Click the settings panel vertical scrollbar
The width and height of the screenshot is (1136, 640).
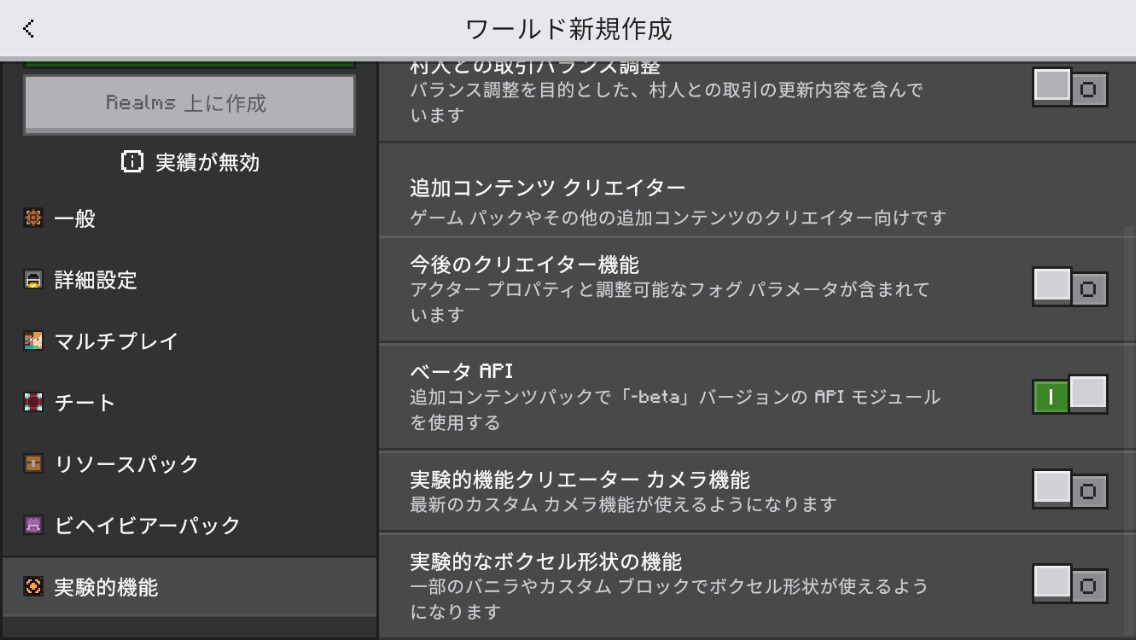tap(1129, 433)
